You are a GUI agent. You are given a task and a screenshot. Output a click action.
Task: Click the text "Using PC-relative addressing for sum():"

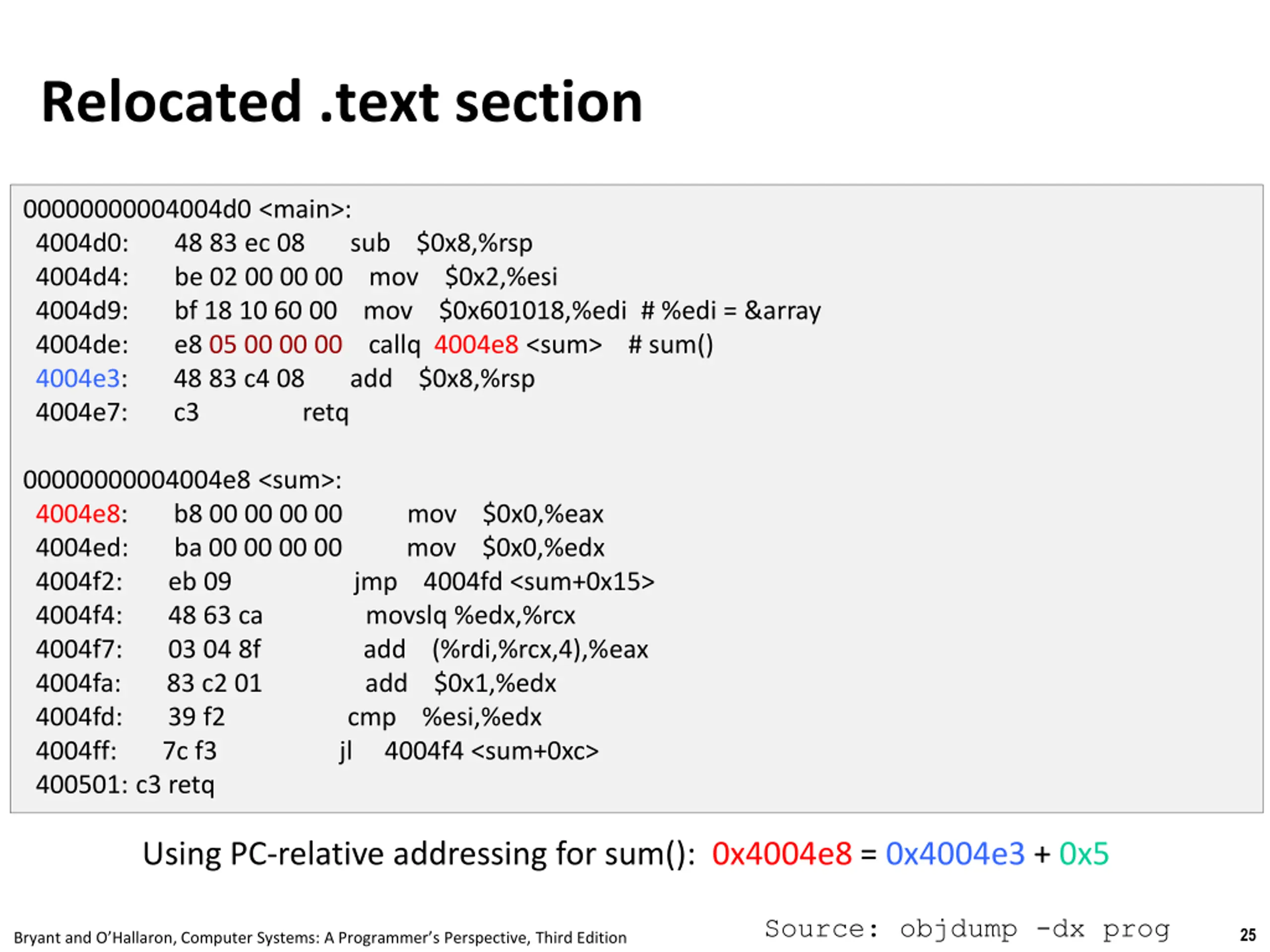[419, 854]
